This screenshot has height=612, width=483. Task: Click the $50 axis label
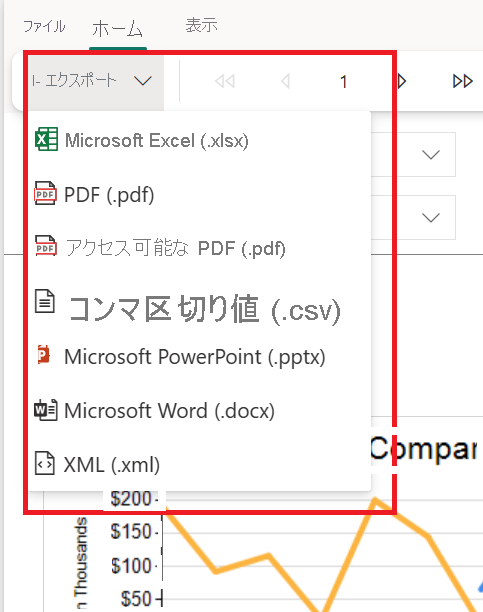136,599
